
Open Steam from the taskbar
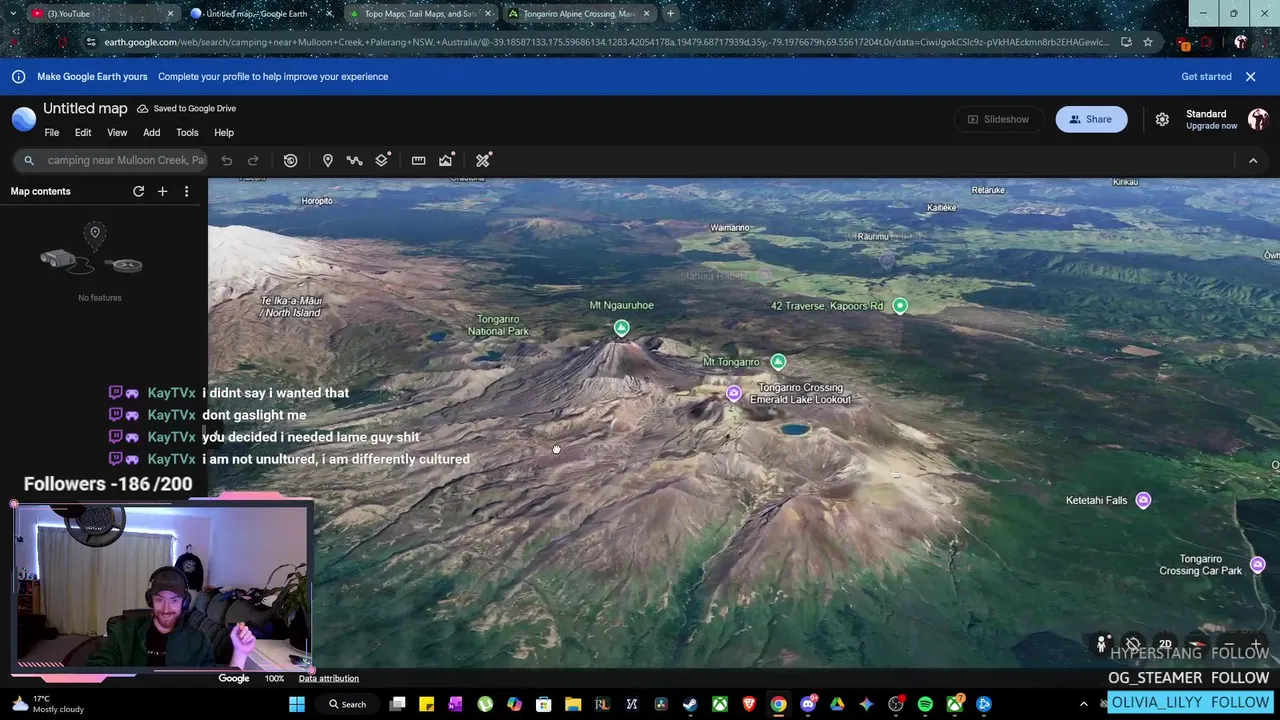pyautogui.click(x=690, y=704)
